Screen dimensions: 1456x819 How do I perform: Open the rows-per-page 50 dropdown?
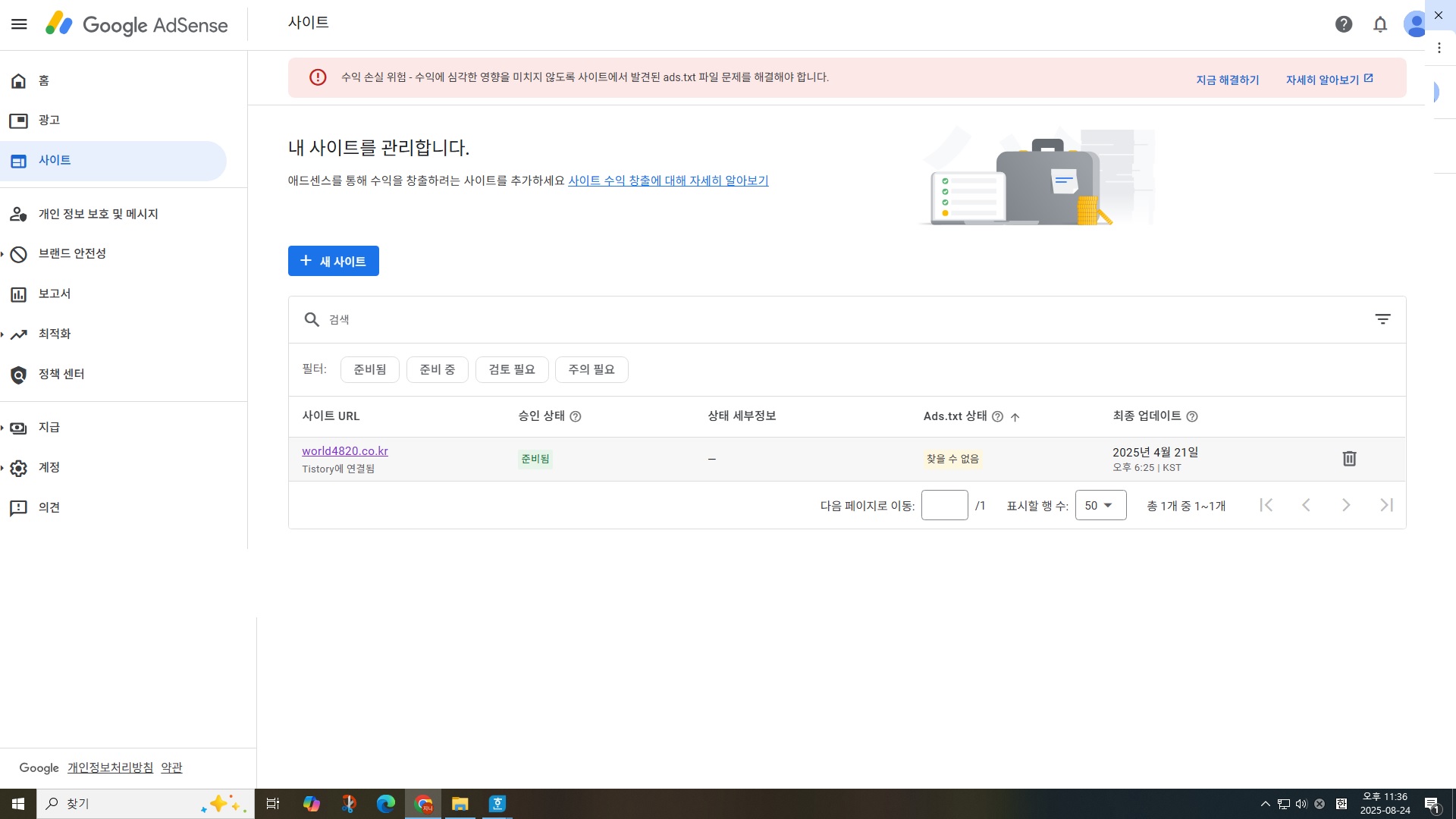click(1100, 505)
